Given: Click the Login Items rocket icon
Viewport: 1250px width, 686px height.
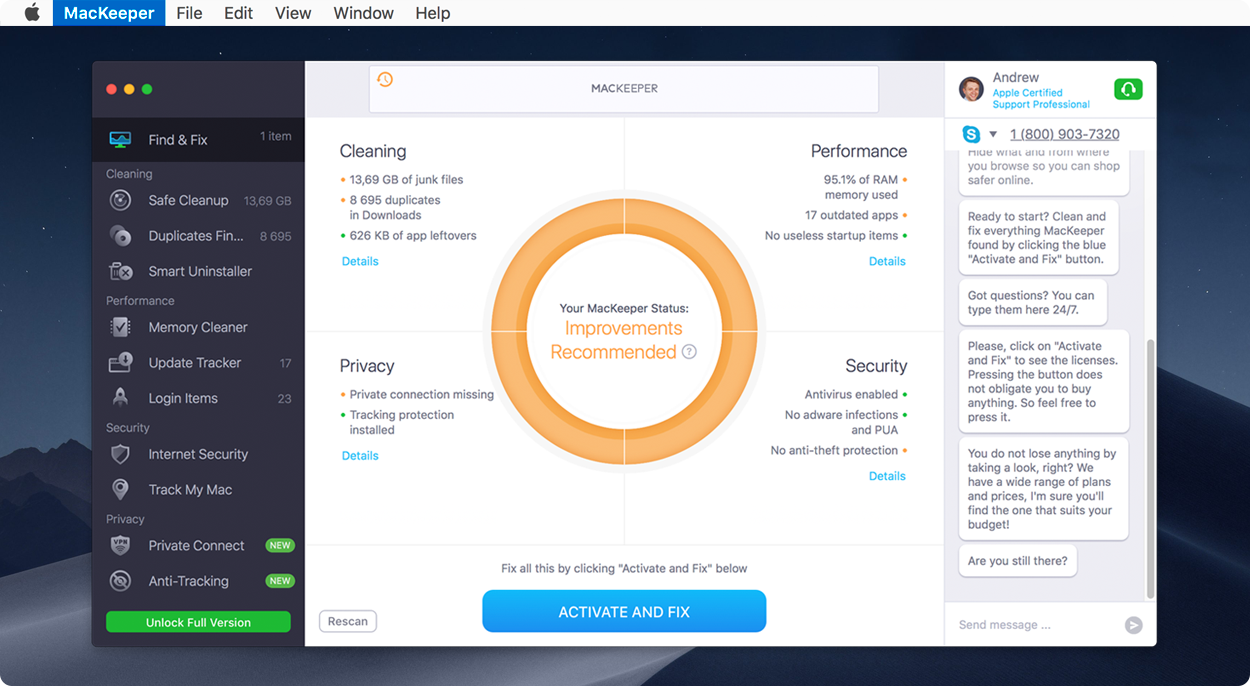Looking at the screenshot, I should [120, 397].
